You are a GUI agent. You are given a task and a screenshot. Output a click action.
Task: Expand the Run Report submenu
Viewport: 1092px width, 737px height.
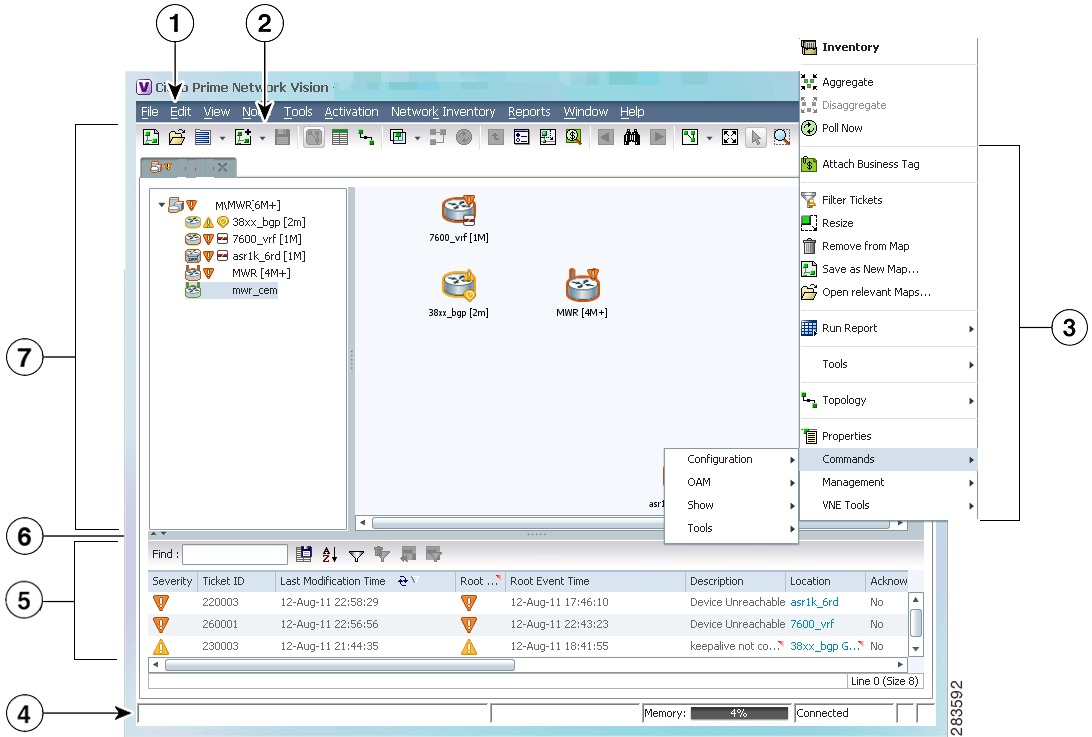(x=889, y=328)
